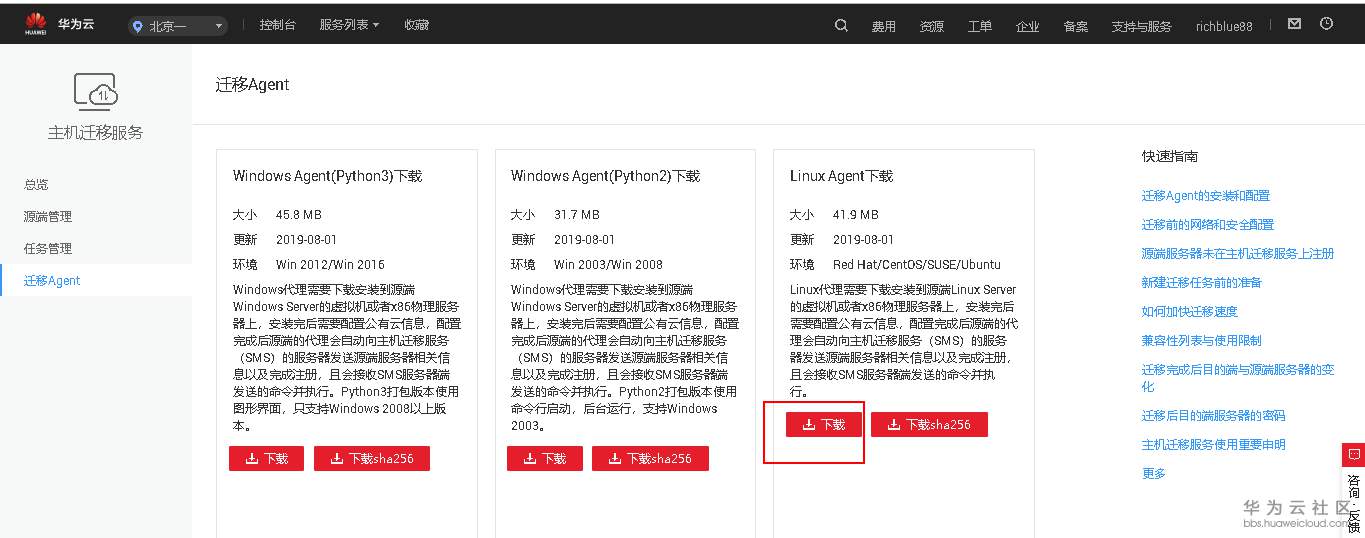Download the Windows Agent (Python3) package
1365x538 pixels.
click(266, 458)
